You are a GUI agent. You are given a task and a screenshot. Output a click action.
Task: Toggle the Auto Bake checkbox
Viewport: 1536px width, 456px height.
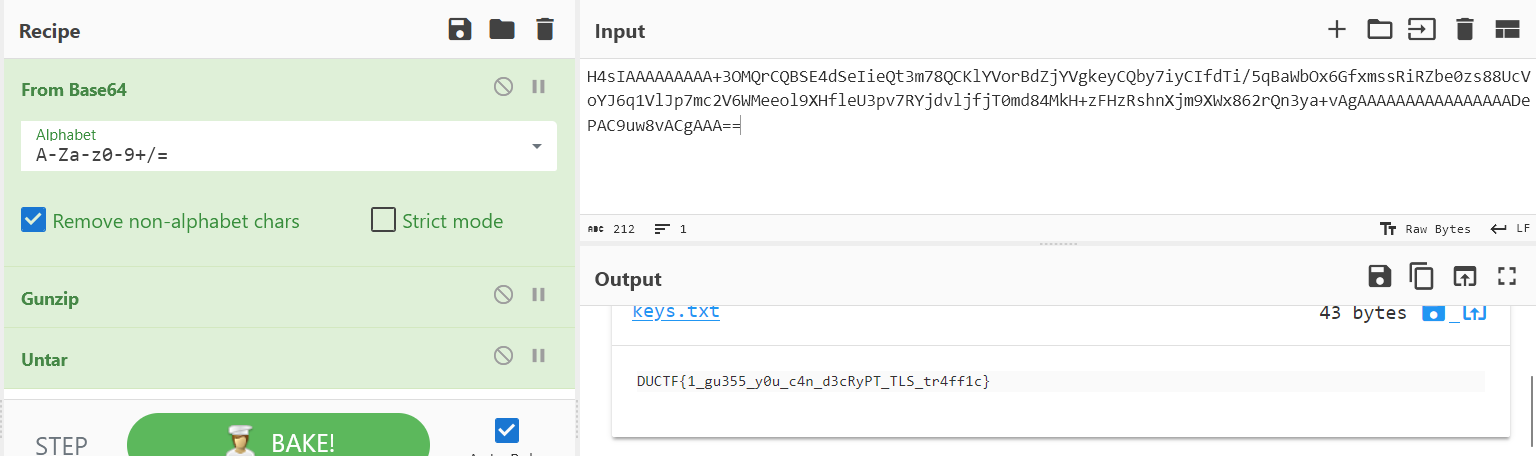coord(507,430)
